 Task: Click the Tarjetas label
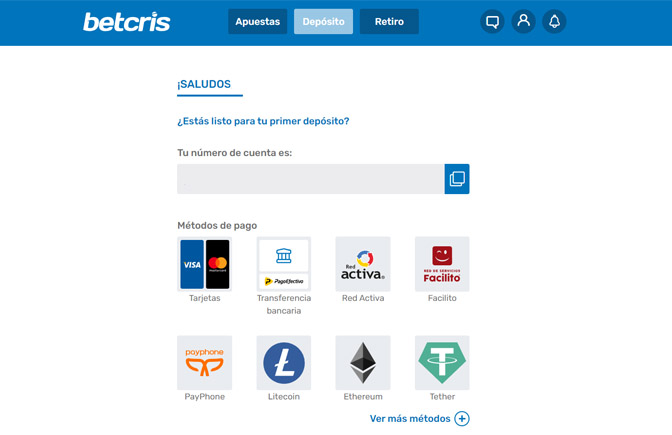(x=205, y=298)
